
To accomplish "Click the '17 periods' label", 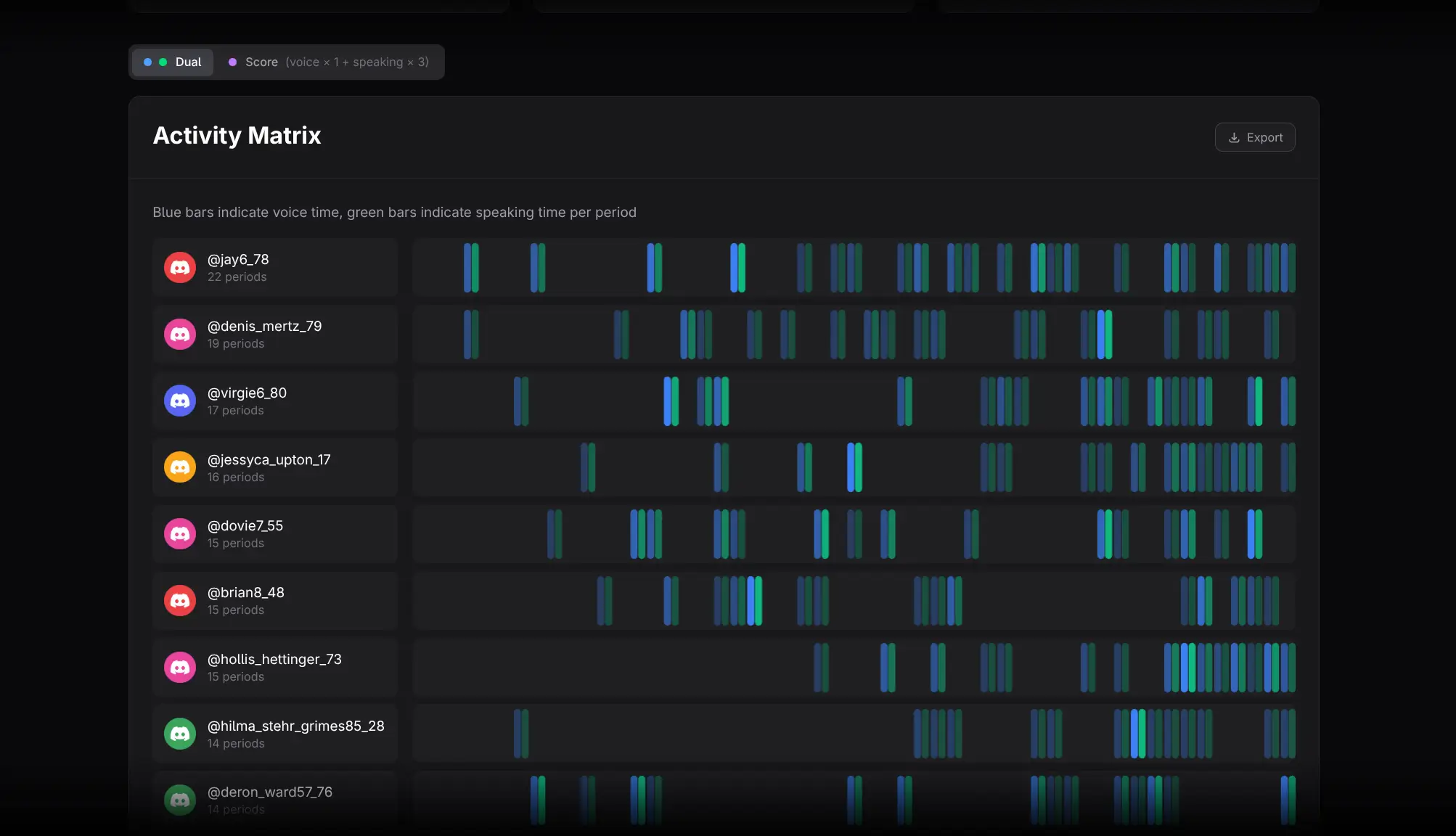I will (x=236, y=411).
